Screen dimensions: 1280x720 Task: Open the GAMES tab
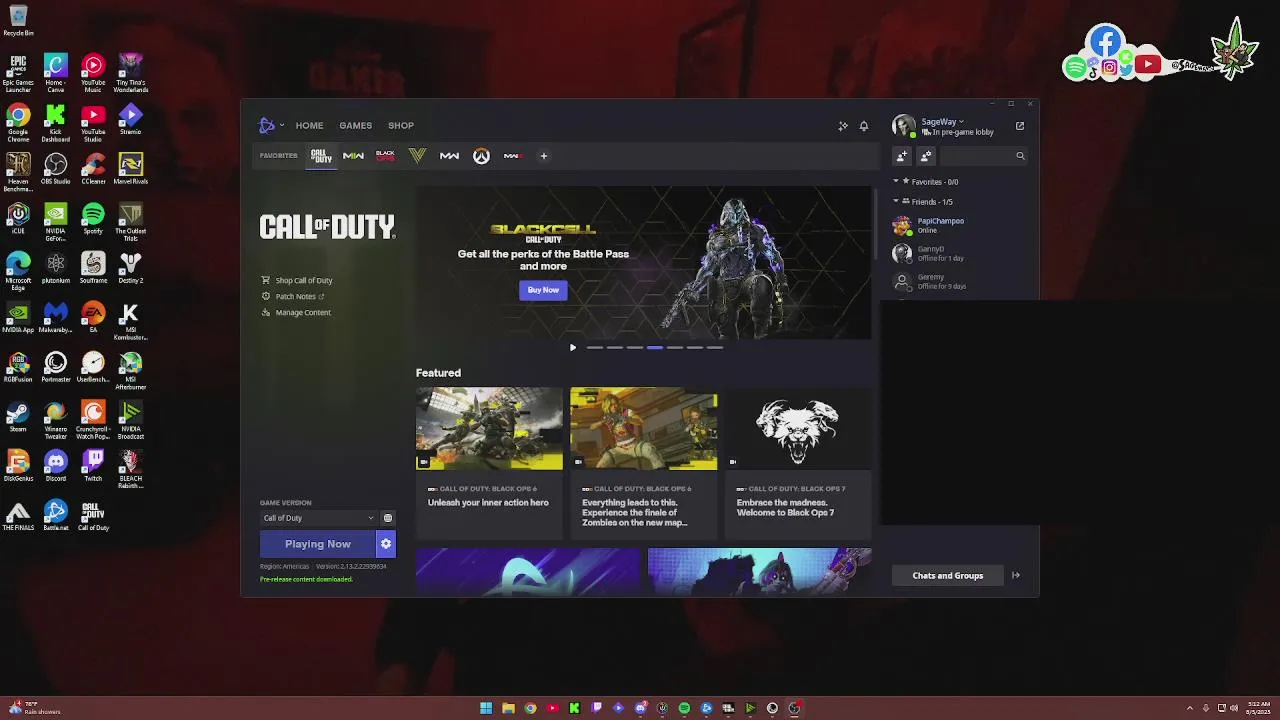point(355,126)
